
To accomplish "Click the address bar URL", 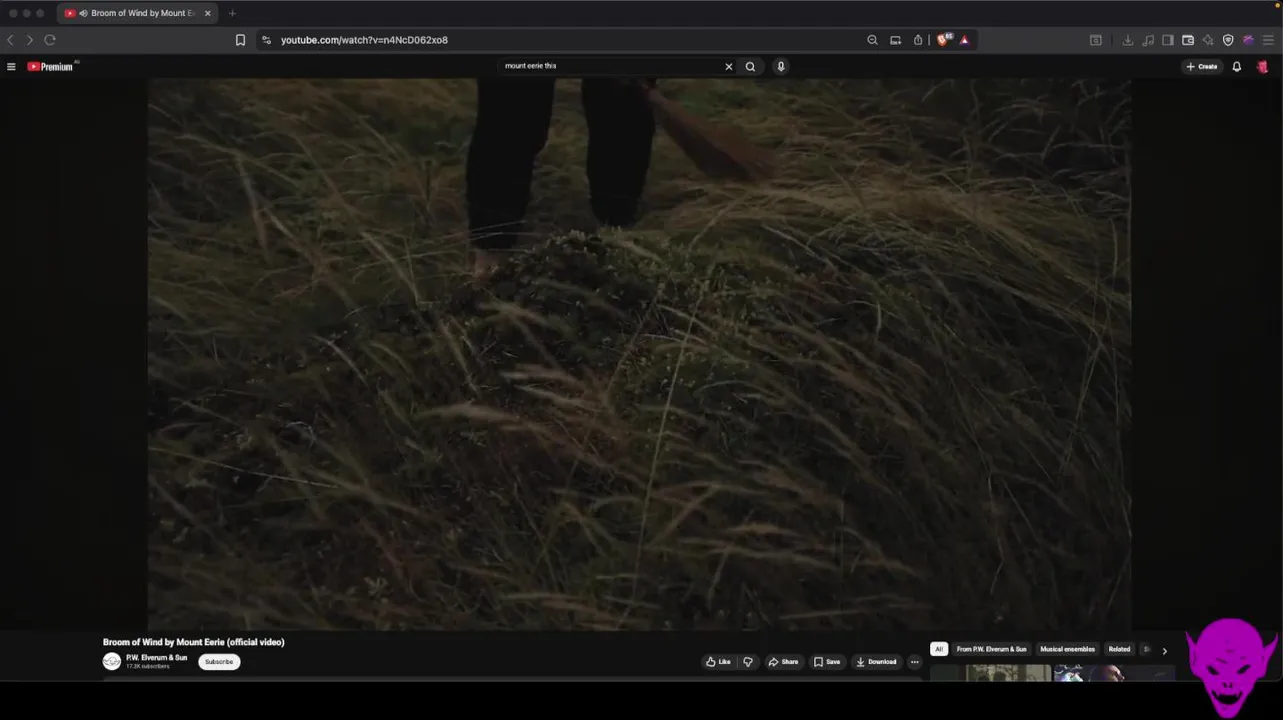I will click(364, 40).
